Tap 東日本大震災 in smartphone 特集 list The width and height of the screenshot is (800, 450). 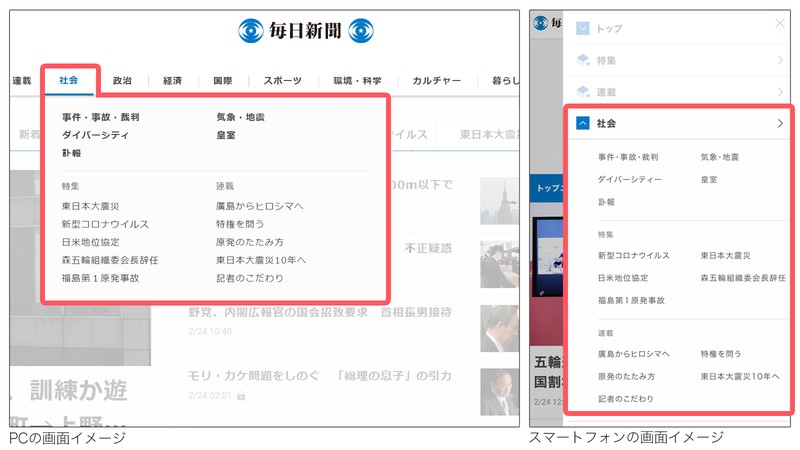pyautogui.click(x=726, y=256)
